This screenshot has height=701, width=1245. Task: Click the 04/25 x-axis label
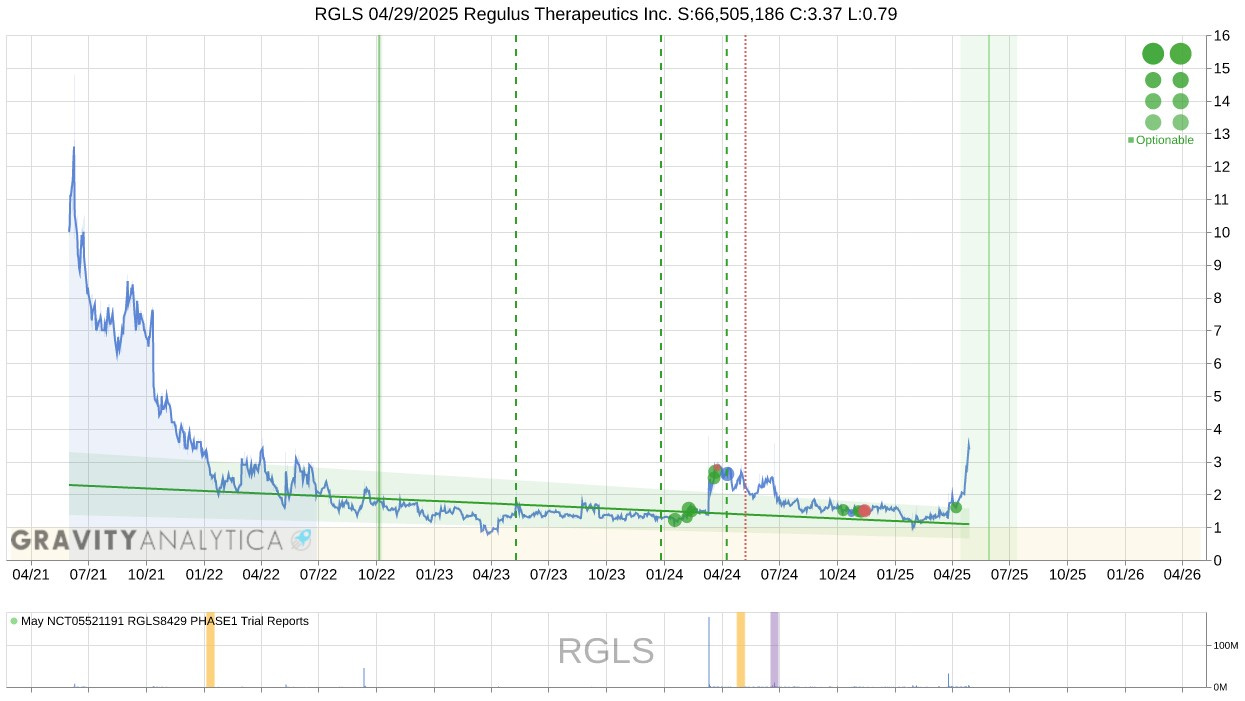coord(953,575)
